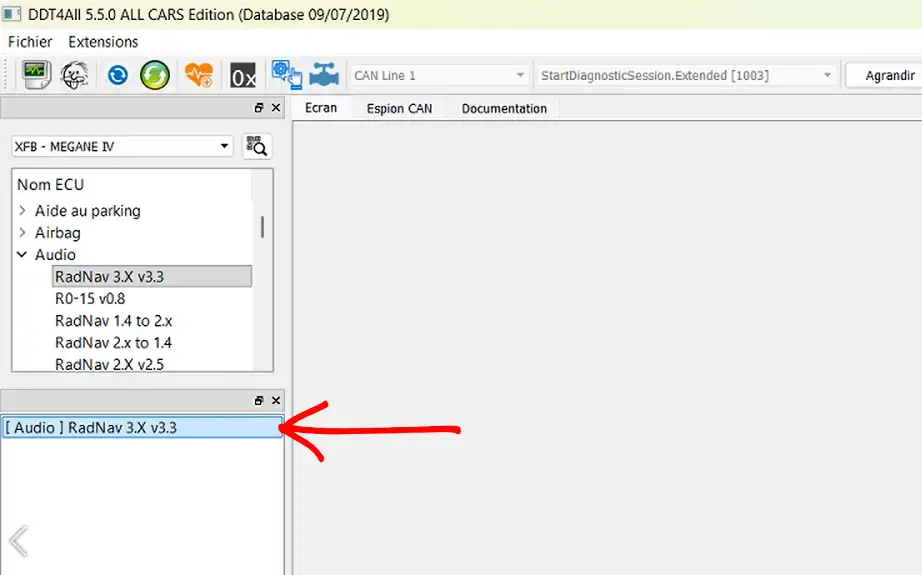This screenshot has height=575, width=922.
Task: Switch to the Ecran tab
Action: point(321,108)
